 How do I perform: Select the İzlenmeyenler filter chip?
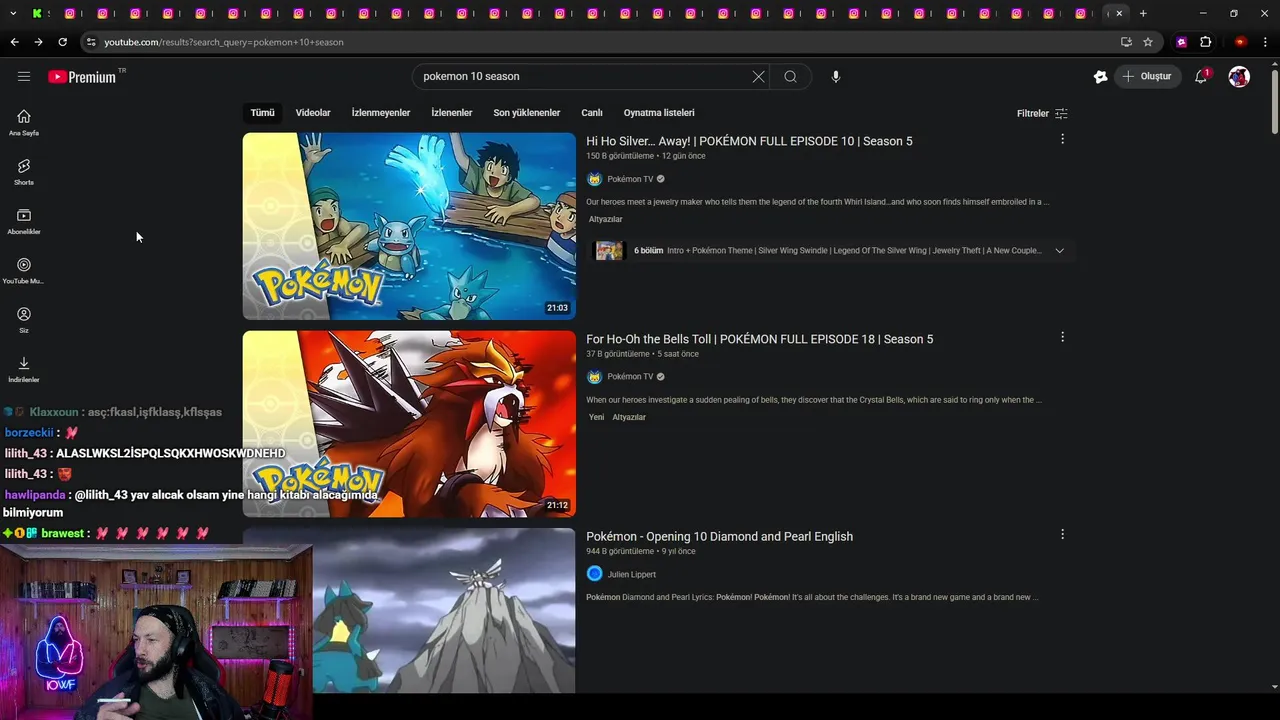pos(381,113)
